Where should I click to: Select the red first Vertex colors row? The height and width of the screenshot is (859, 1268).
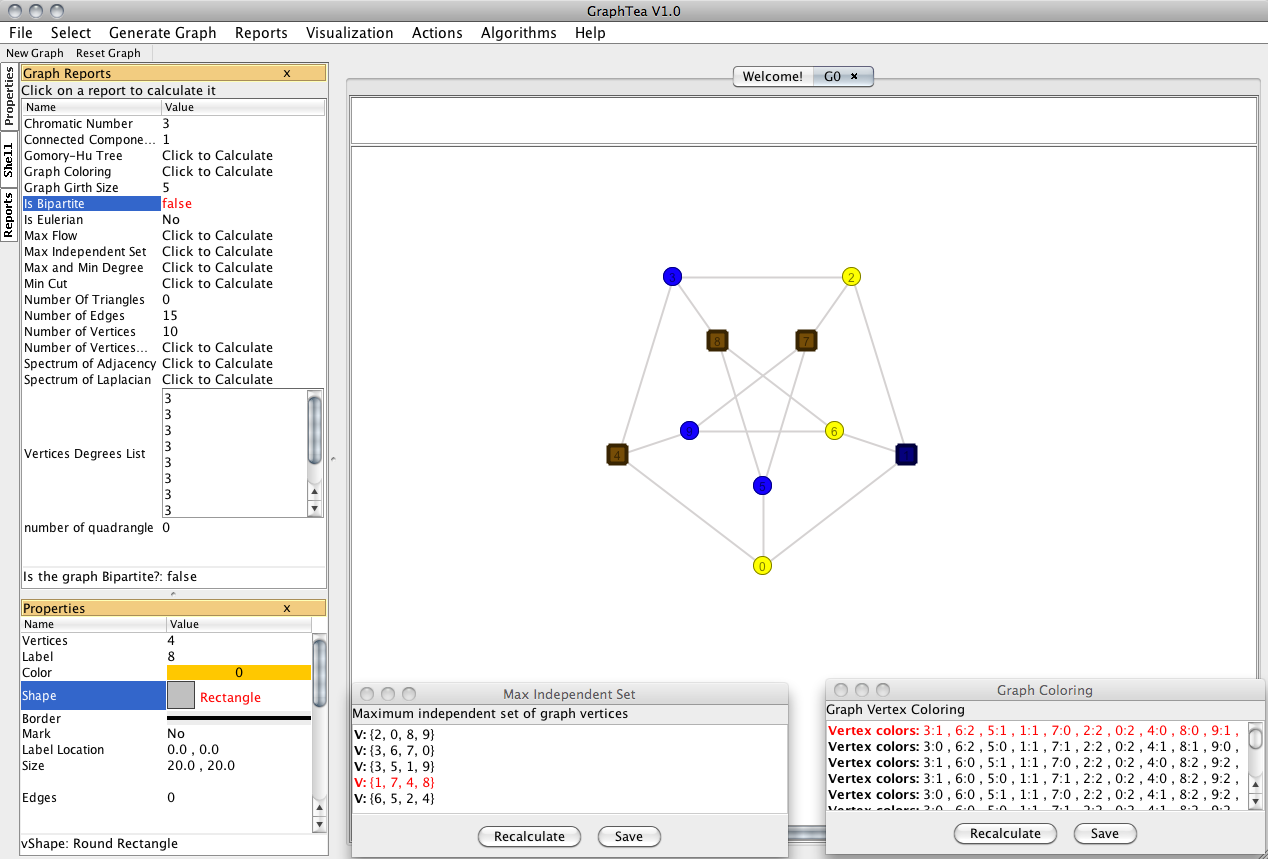[1035, 730]
